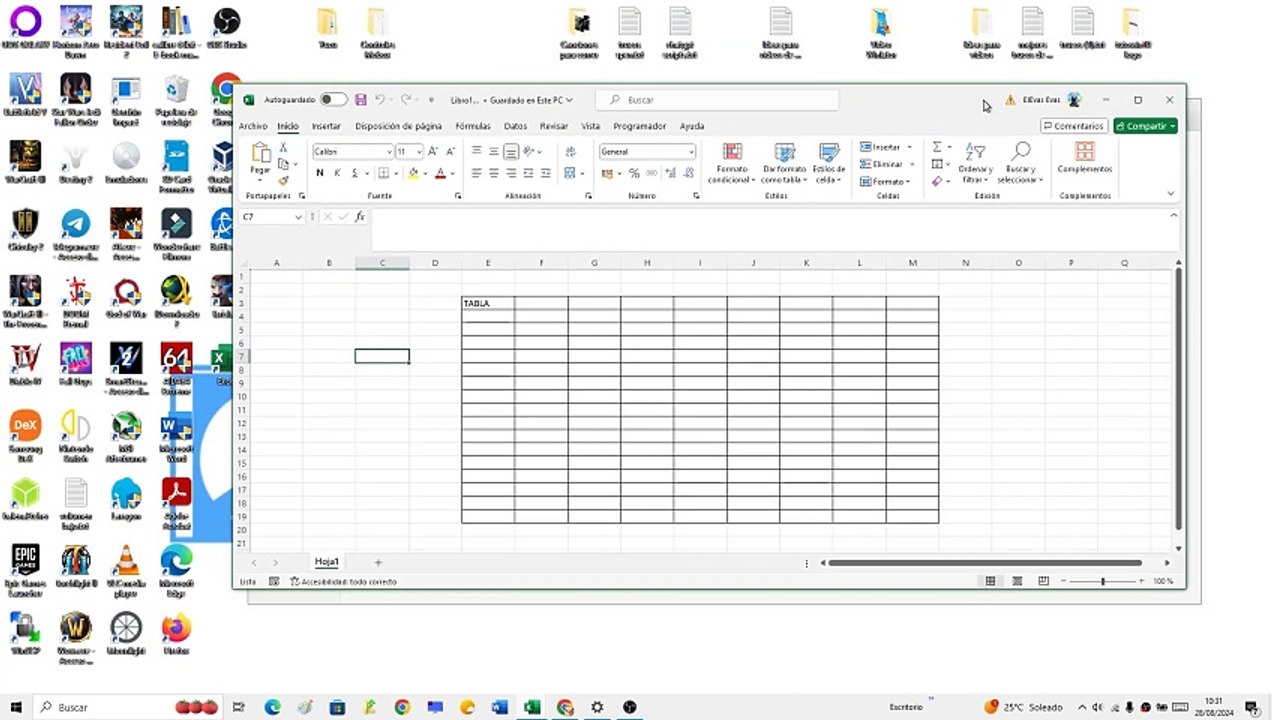Click the Cut scissors icon
Image resolution: width=1272 pixels, height=720 pixels.
coord(283,148)
